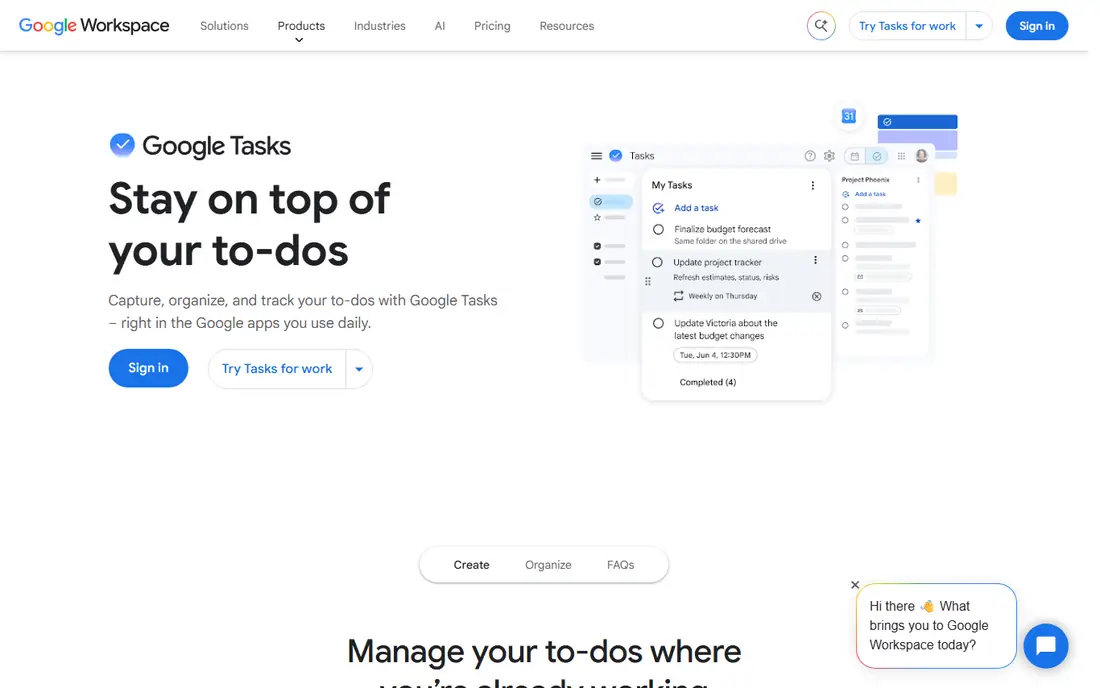
Task: Click the plus icon in Tasks sidebar
Action: (597, 180)
